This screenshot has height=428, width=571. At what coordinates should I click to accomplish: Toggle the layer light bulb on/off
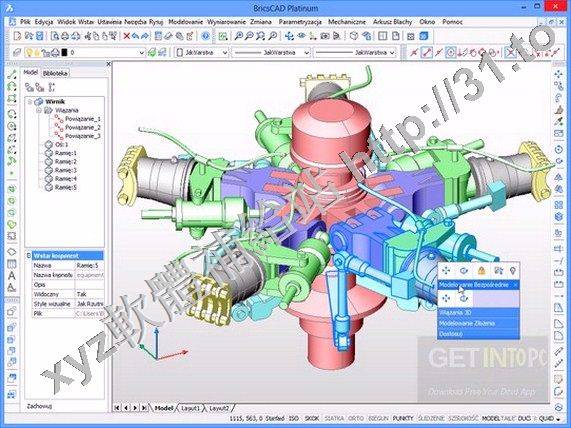coord(29,52)
